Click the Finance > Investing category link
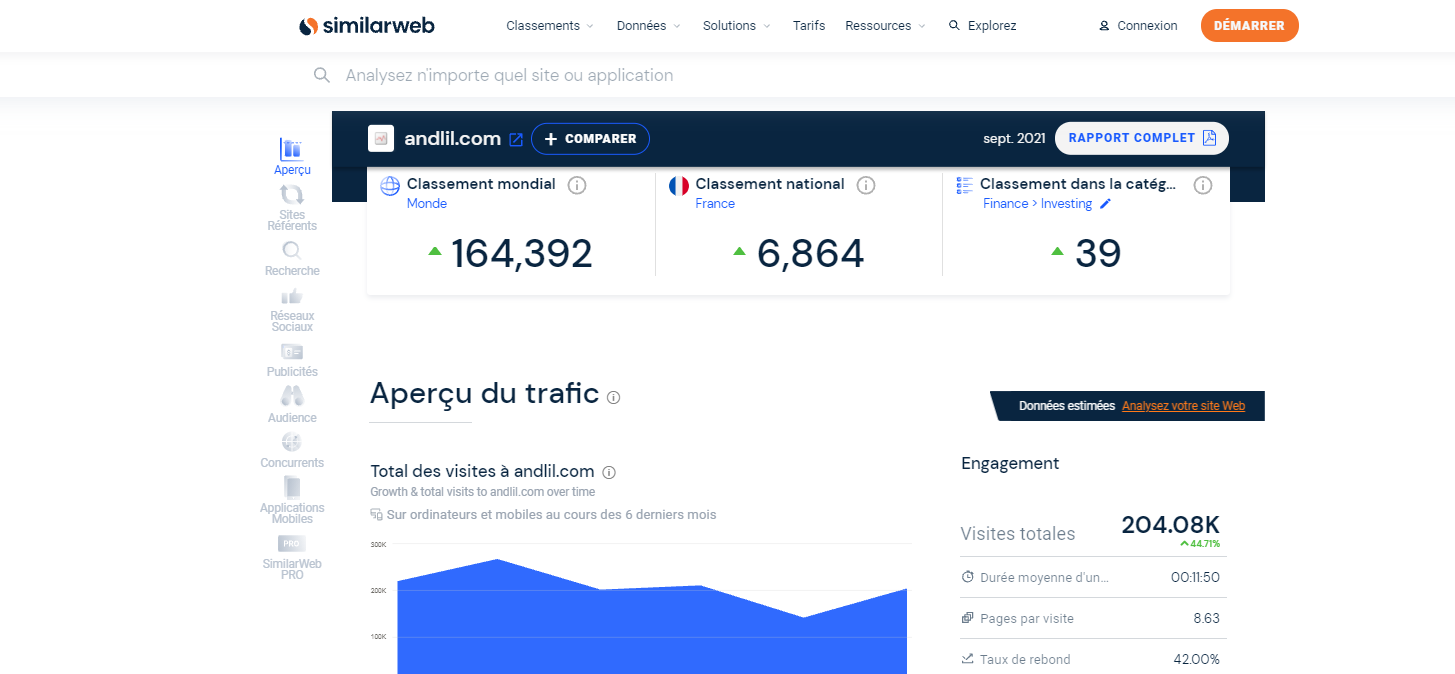The height and width of the screenshot is (674, 1455). point(1037,203)
